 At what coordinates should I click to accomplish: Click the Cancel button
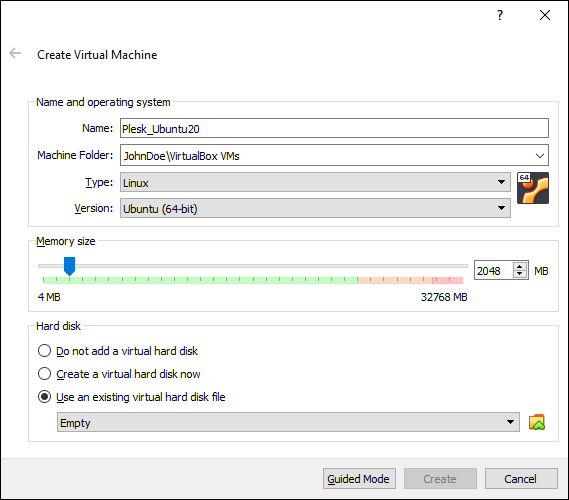click(521, 479)
